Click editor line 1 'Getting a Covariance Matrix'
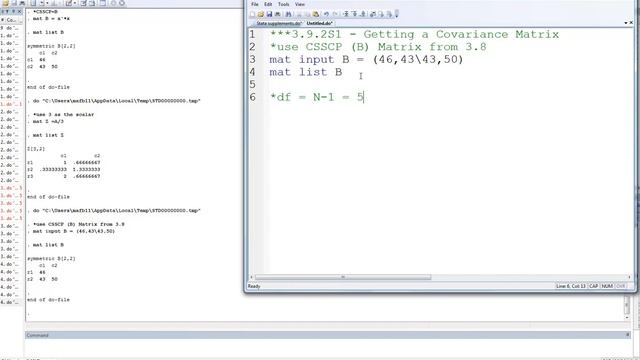 tap(461, 34)
